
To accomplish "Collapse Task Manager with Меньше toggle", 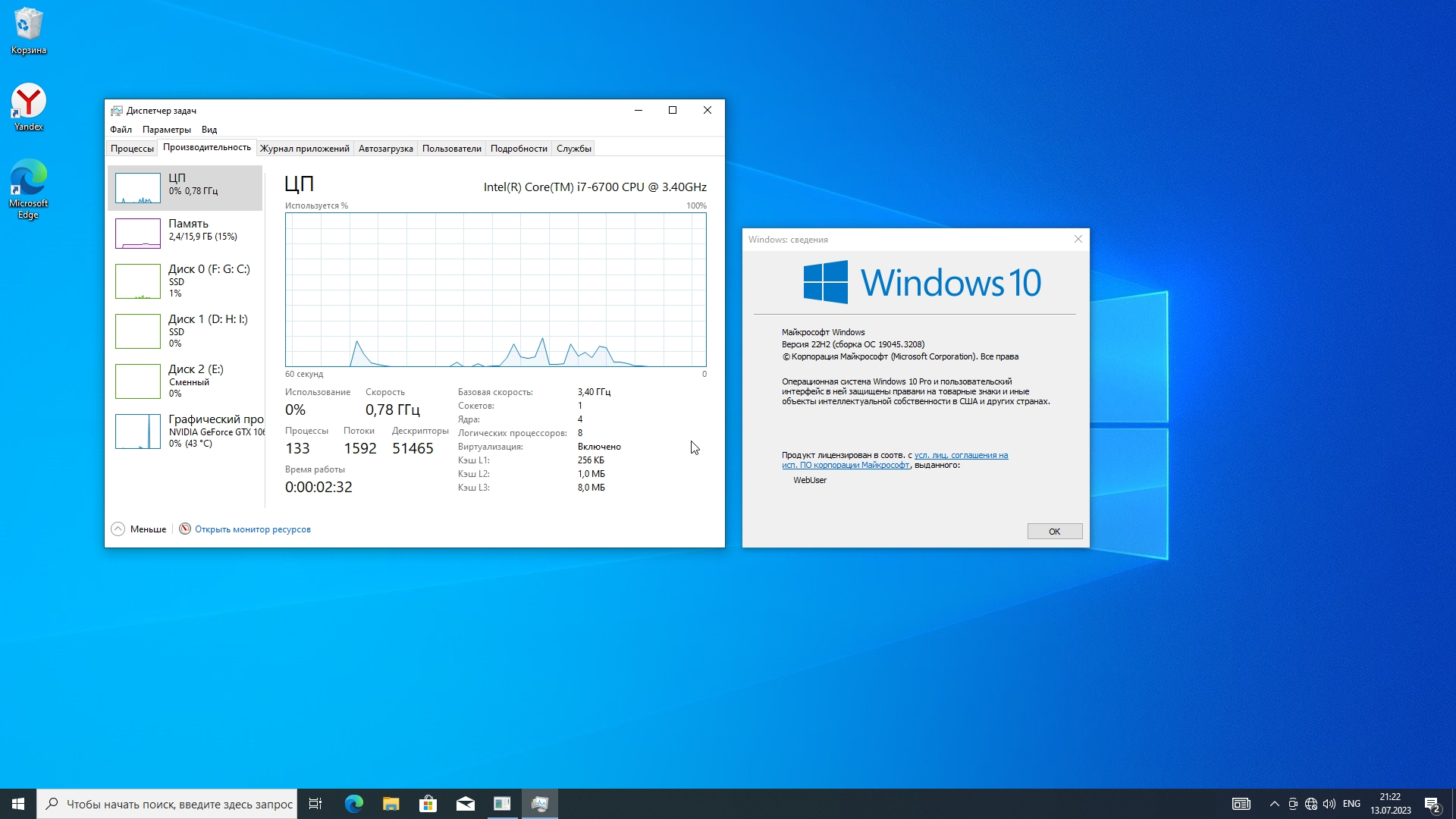I will click(139, 529).
